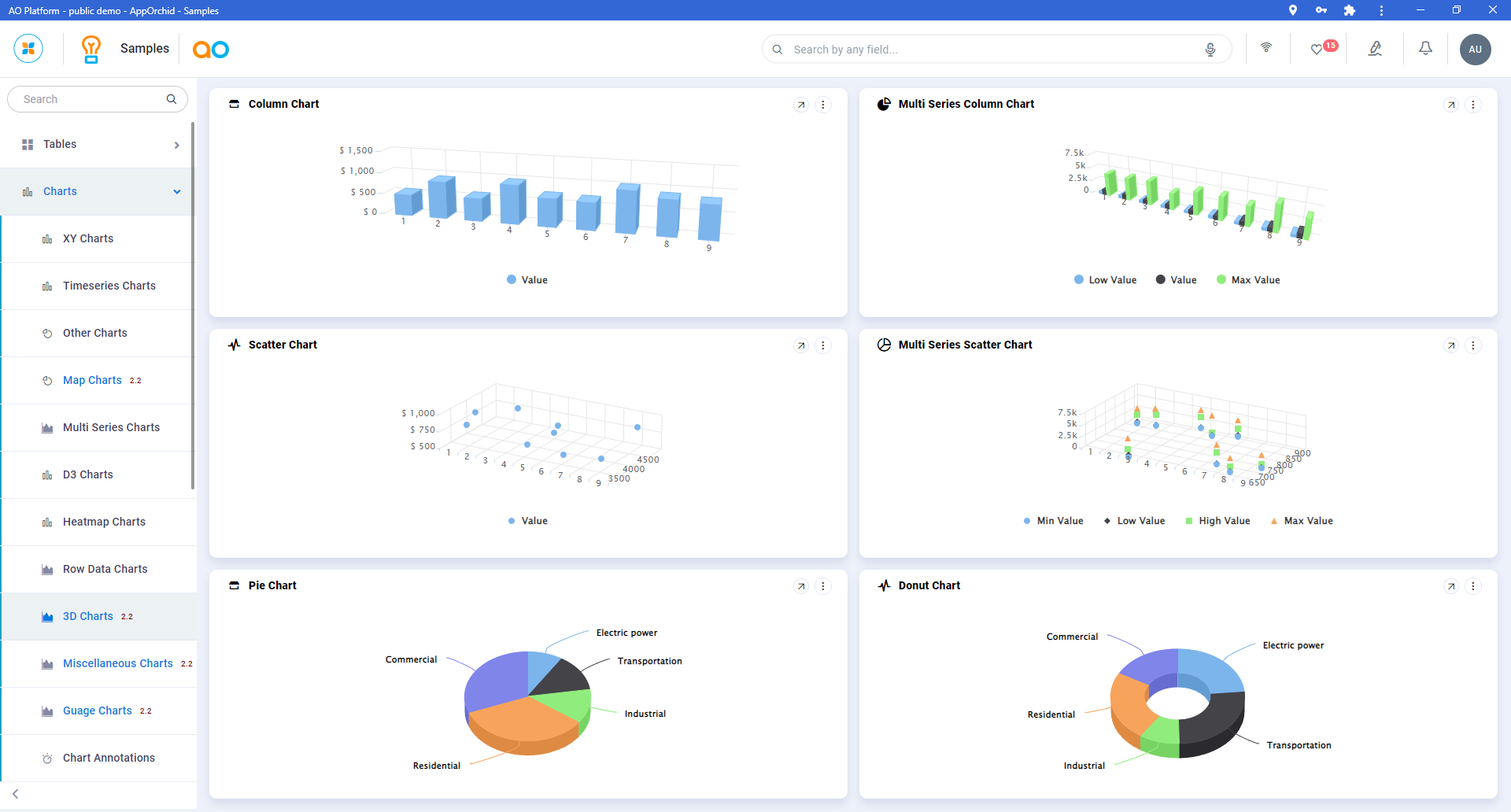Open Donut Chart three-dot options menu
The image size is (1511, 812).
(1473, 586)
